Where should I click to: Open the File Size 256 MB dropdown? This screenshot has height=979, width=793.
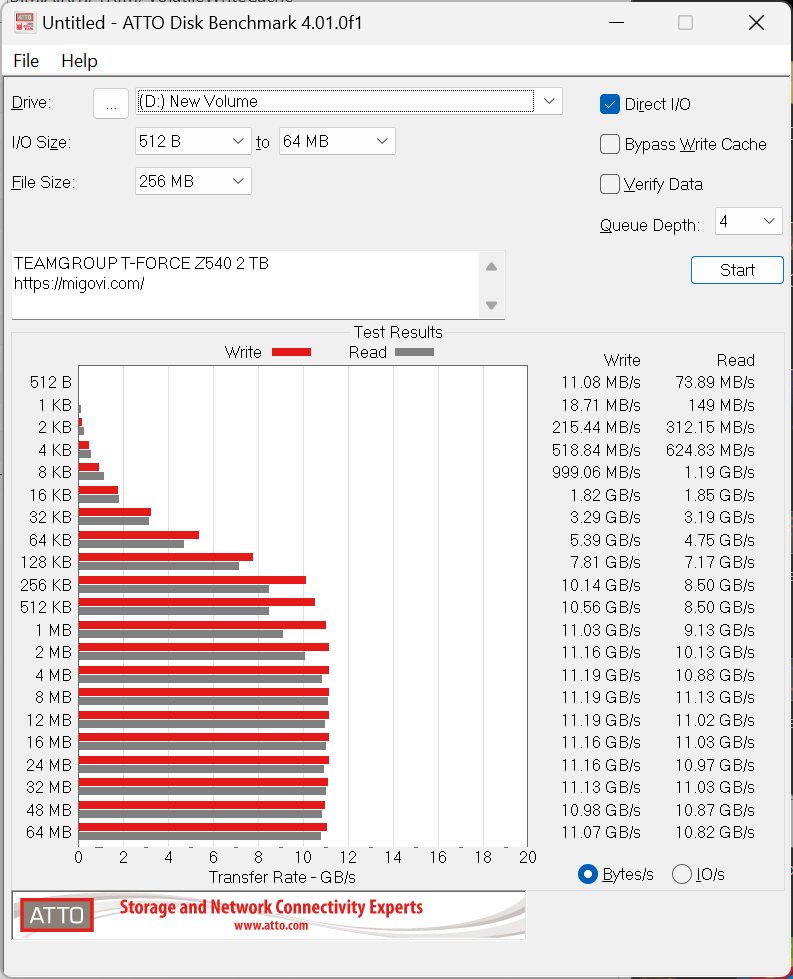pos(193,181)
